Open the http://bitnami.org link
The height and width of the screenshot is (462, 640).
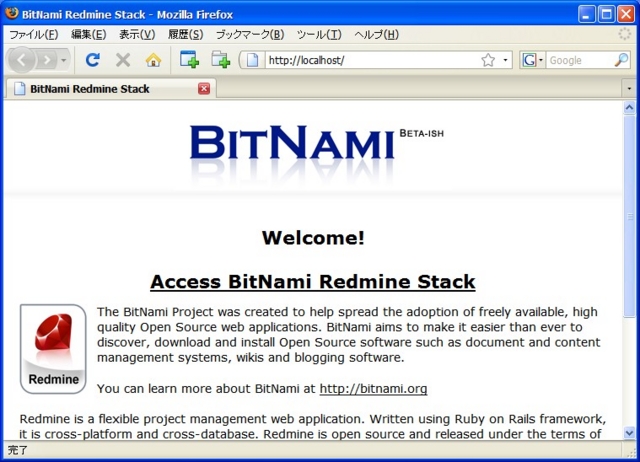pyautogui.click(x=373, y=389)
